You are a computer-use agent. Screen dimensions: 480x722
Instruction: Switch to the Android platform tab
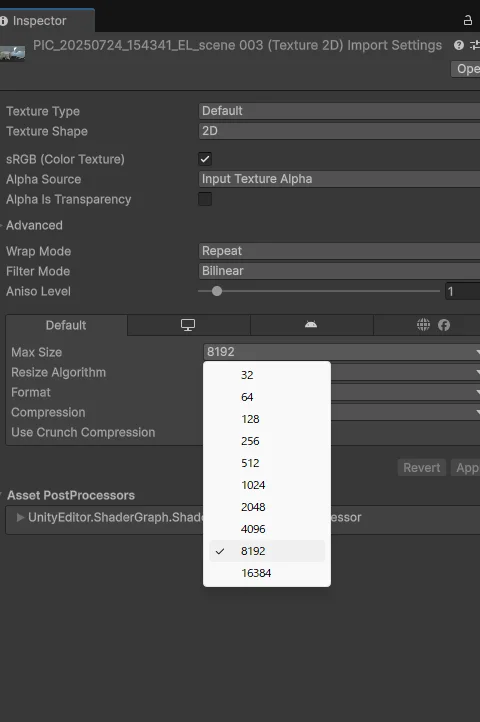coord(311,325)
